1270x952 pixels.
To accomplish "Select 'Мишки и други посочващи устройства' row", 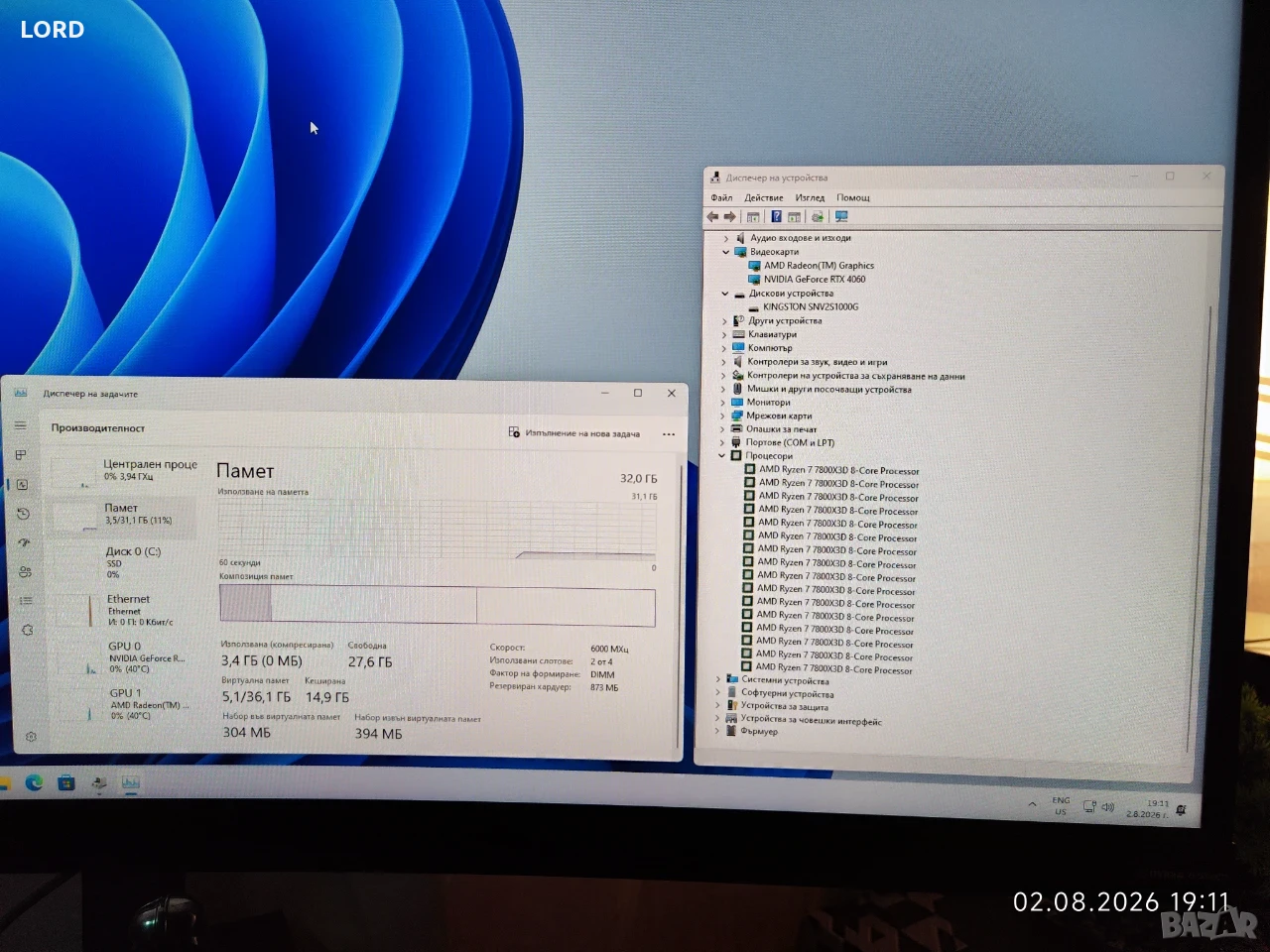I will 828,390.
